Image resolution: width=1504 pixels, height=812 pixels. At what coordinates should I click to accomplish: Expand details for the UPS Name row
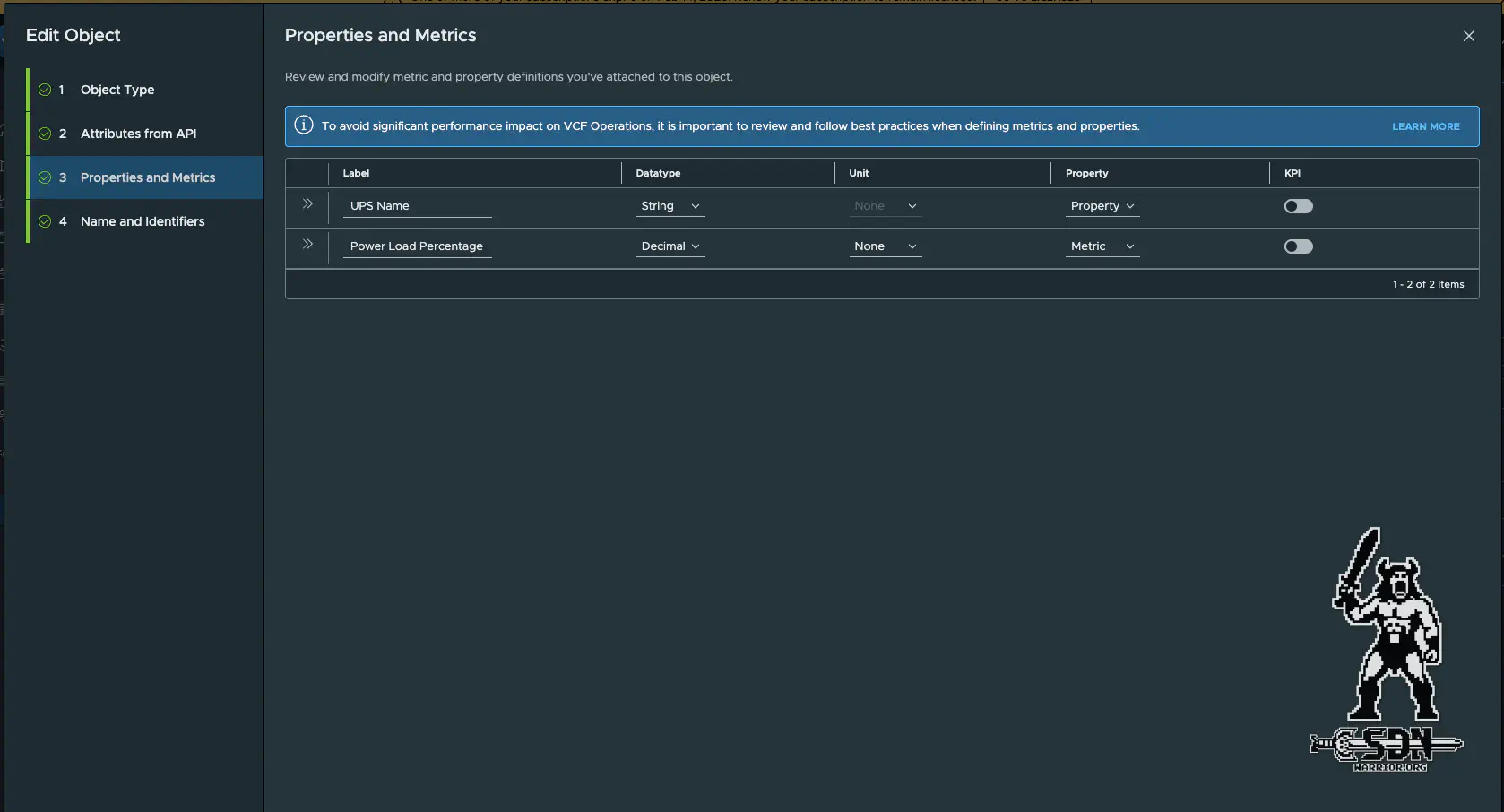point(307,204)
